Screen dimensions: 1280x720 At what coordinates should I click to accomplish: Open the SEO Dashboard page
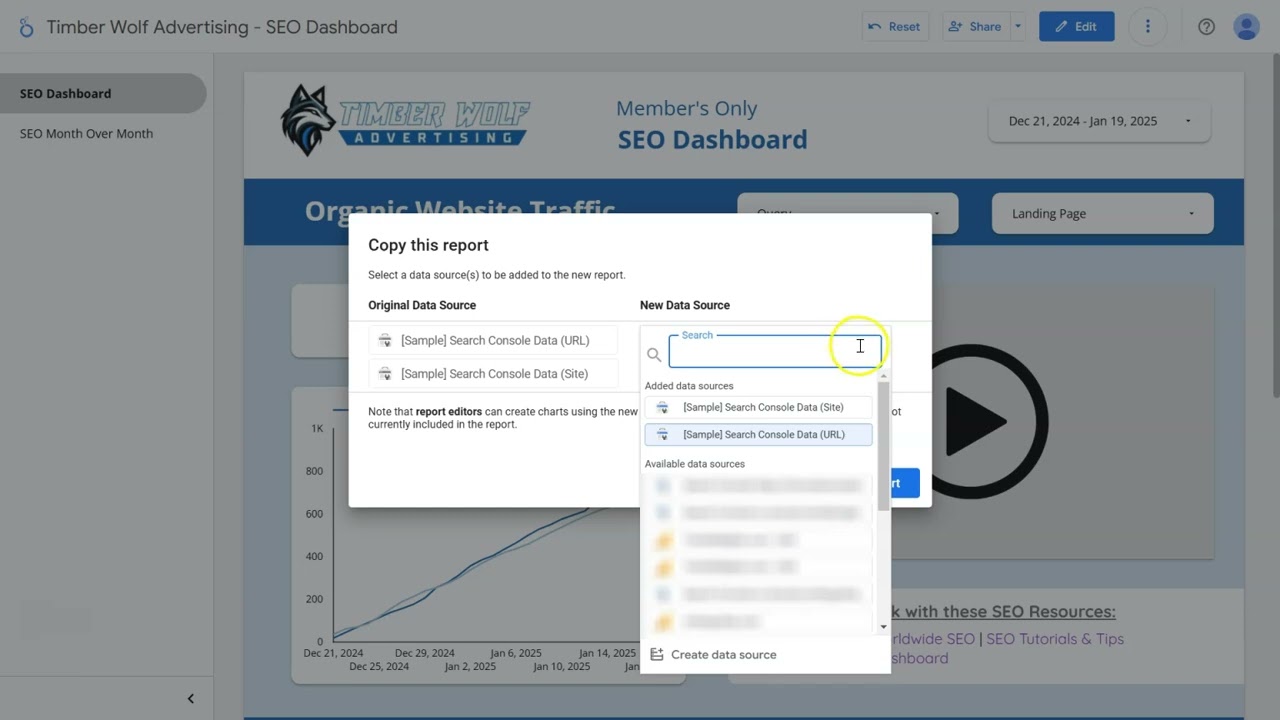click(x=103, y=93)
